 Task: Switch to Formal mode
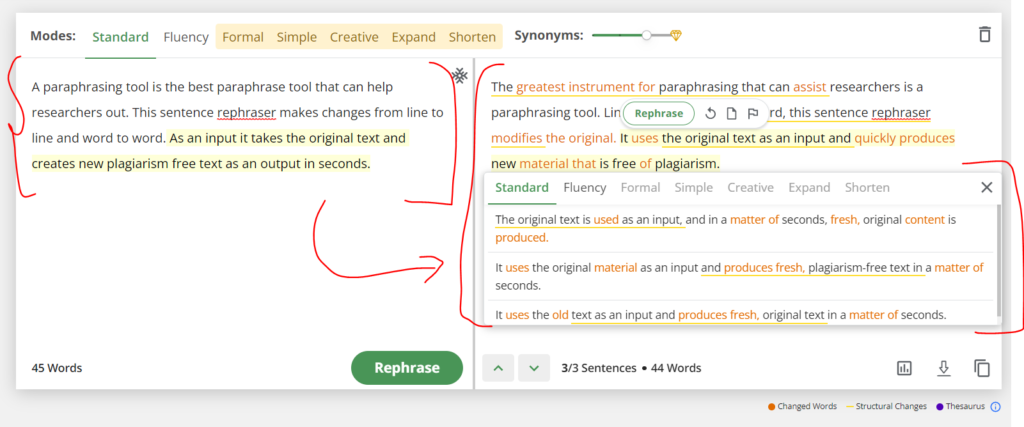click(x=243, y=37)
